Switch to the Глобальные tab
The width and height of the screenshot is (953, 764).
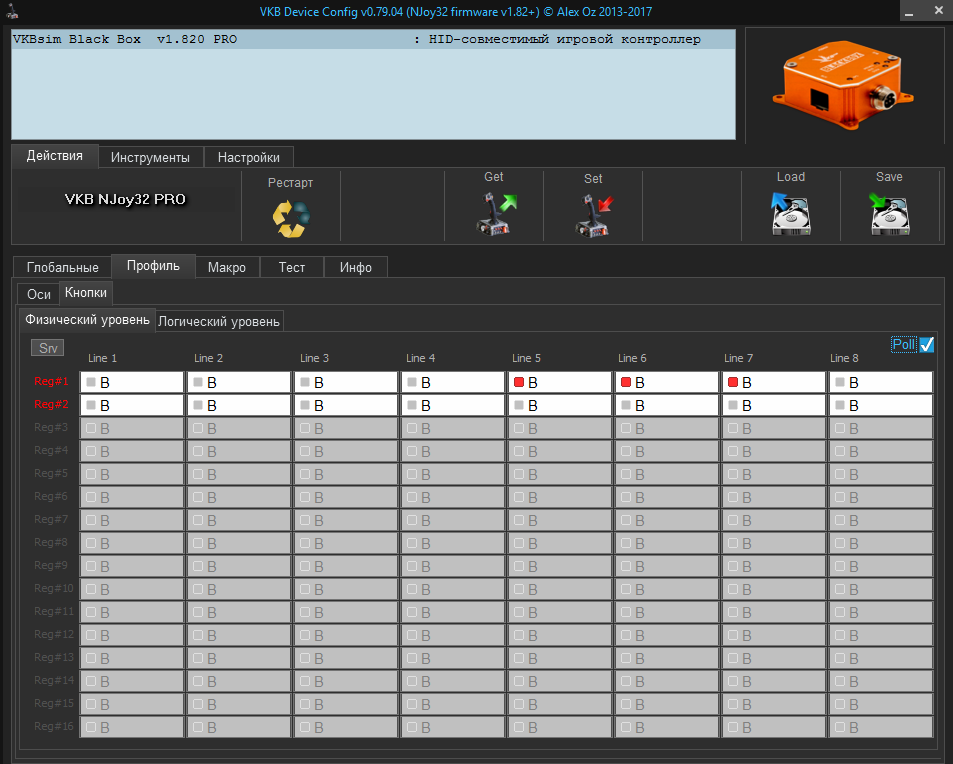point(63,267)
